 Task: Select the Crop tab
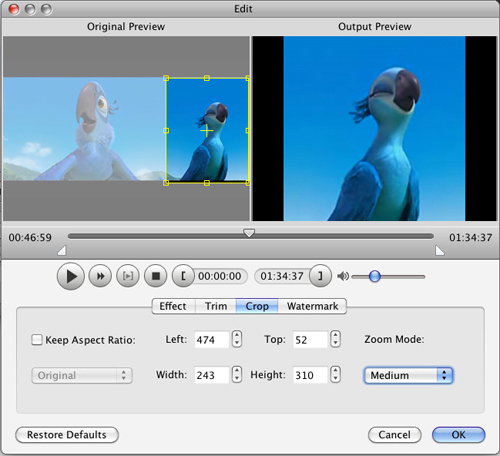[257, 306]
